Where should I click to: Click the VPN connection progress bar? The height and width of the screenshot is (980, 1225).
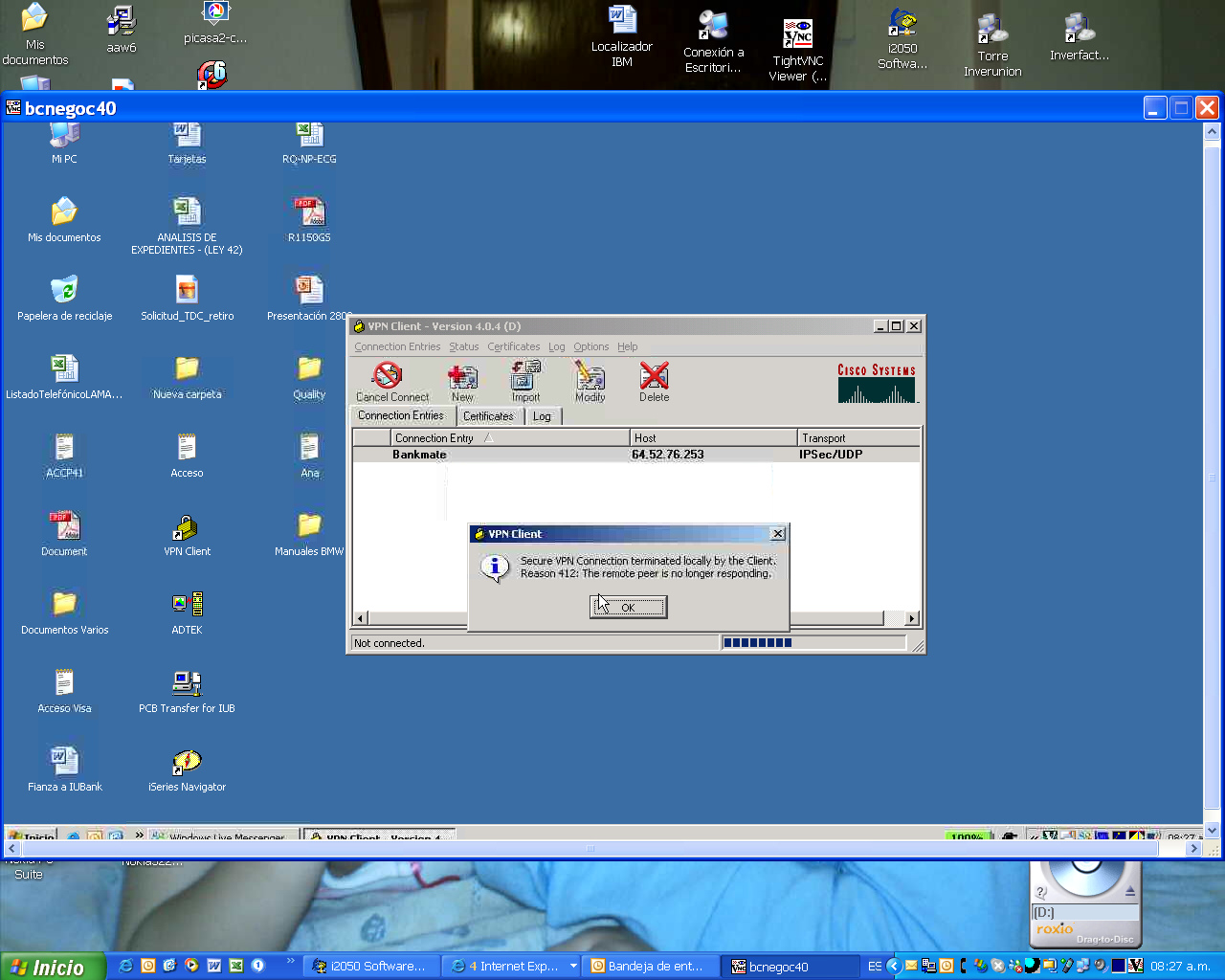[813, 642]
